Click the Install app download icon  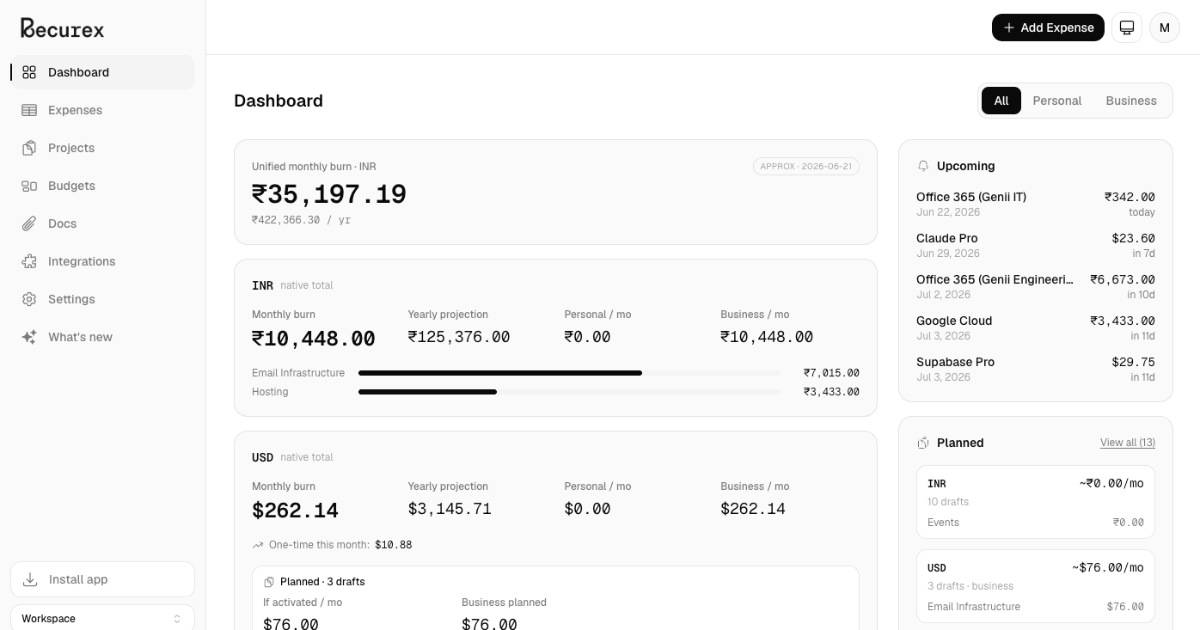(x=30, y=580)
